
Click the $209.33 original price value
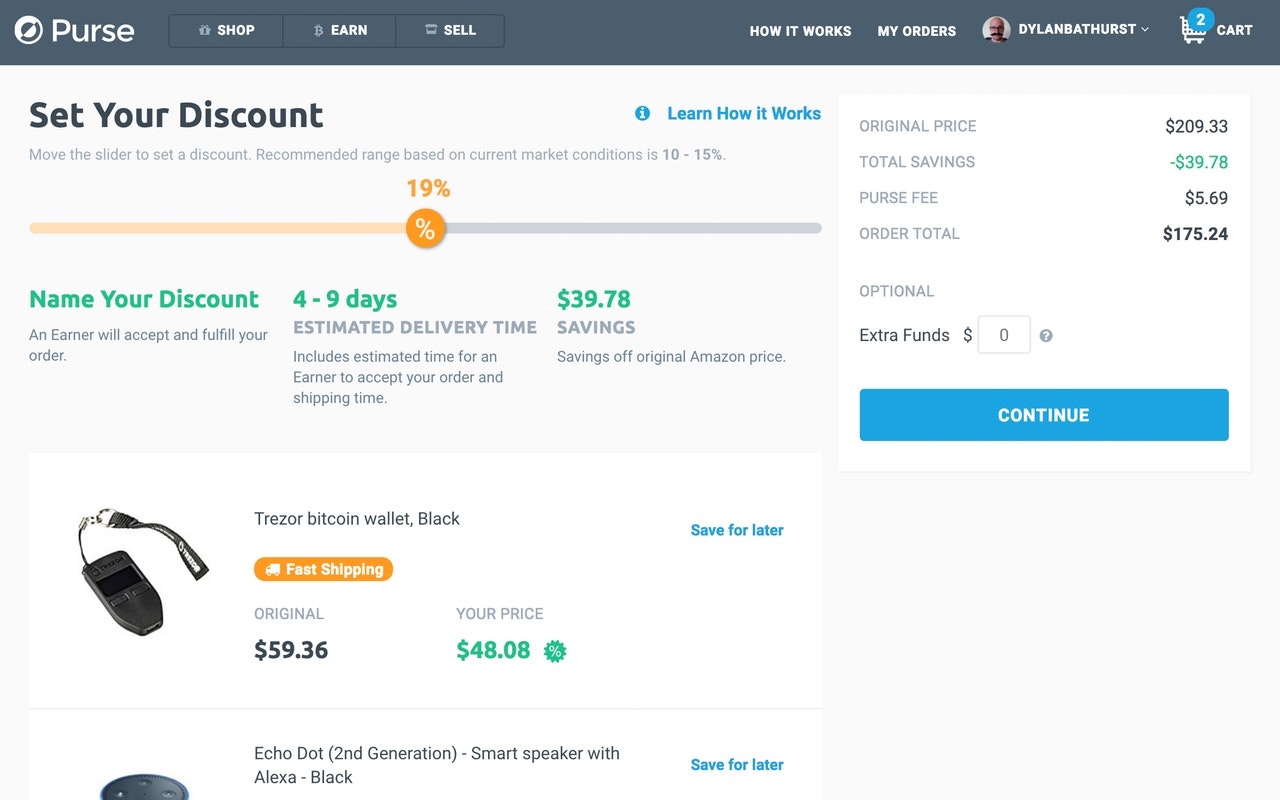(x=1196, y=126)
